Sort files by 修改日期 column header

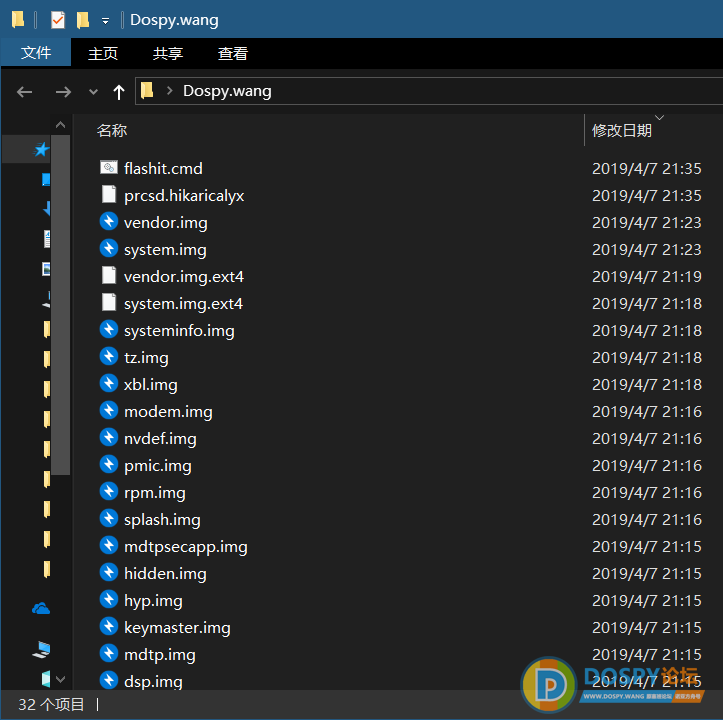click(621, 130)
